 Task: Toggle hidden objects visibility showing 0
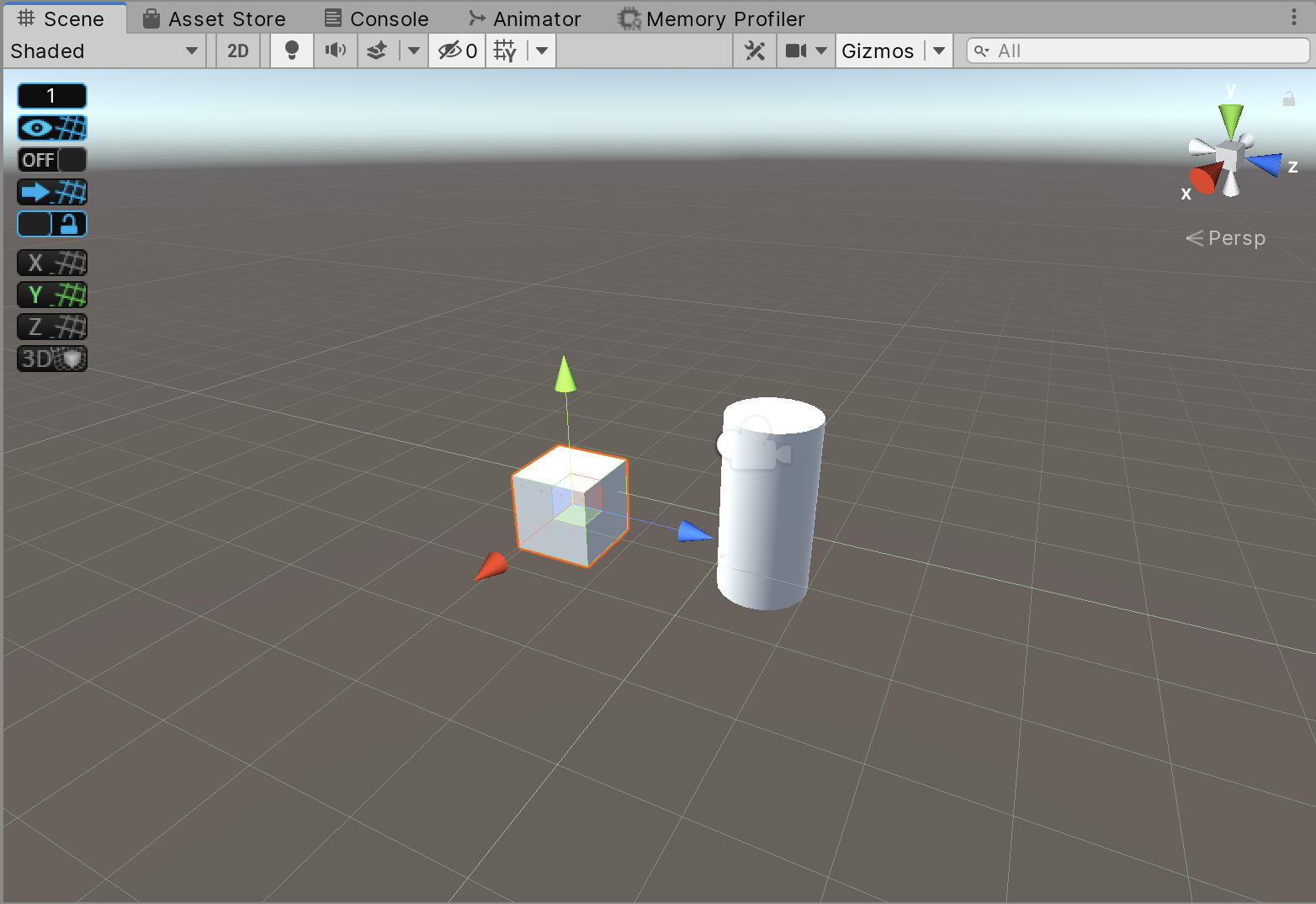coord(458,51)
